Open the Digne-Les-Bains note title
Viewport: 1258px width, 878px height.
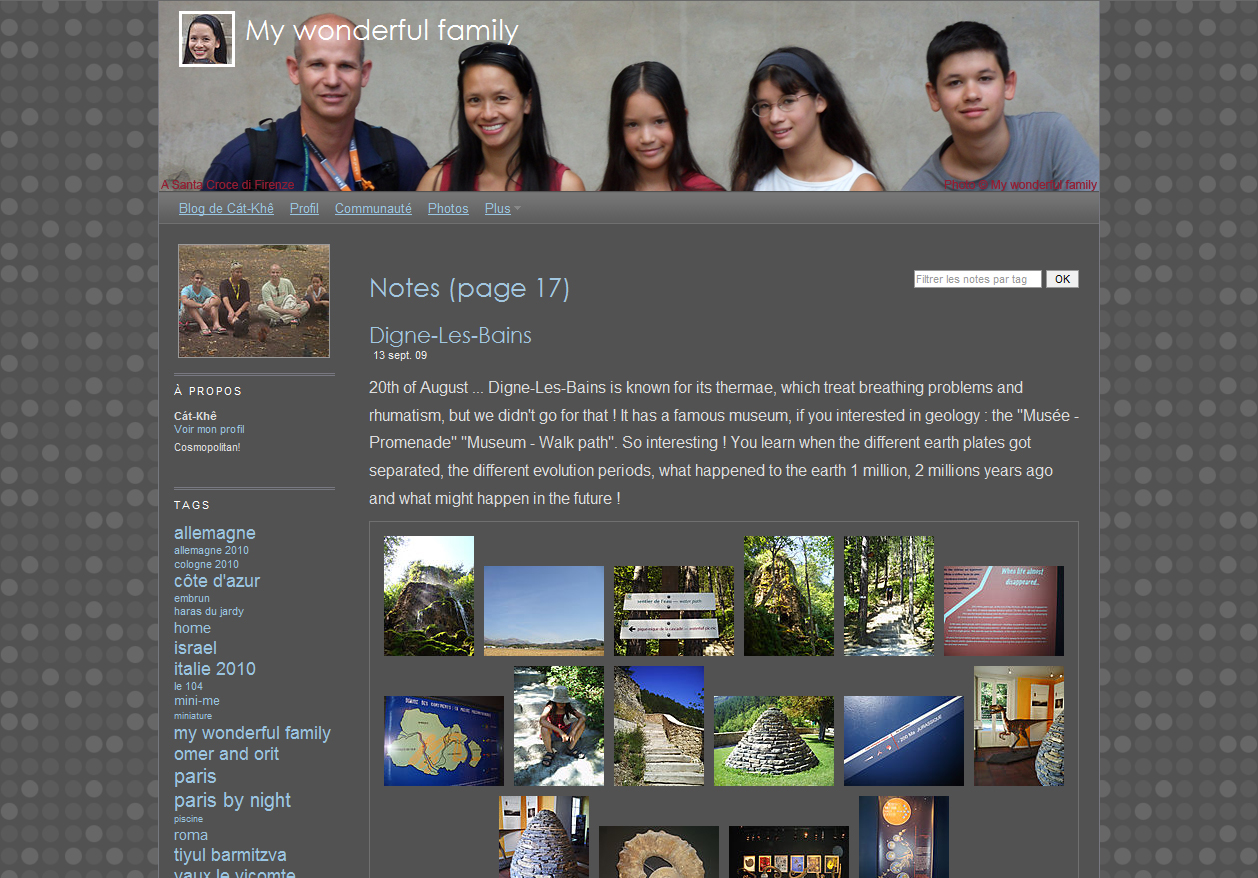point(450,336)
